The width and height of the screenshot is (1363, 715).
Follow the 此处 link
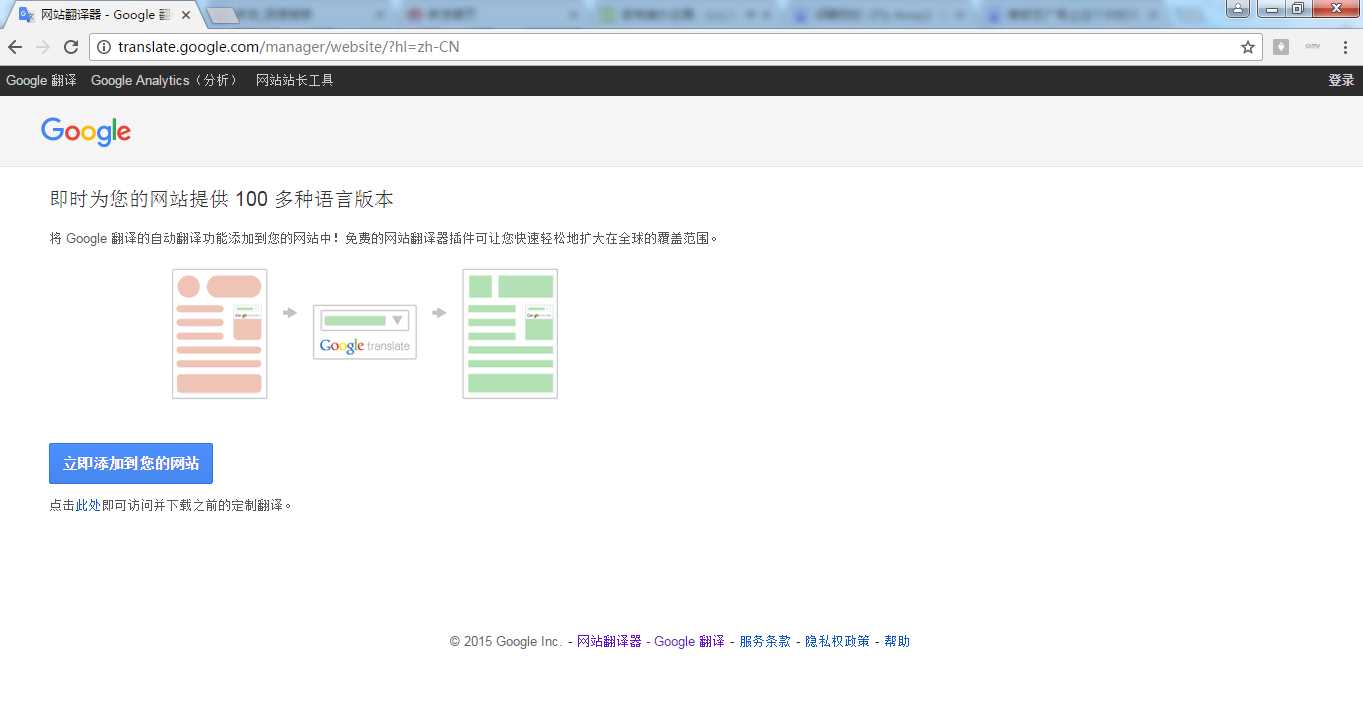coord(88,505)
